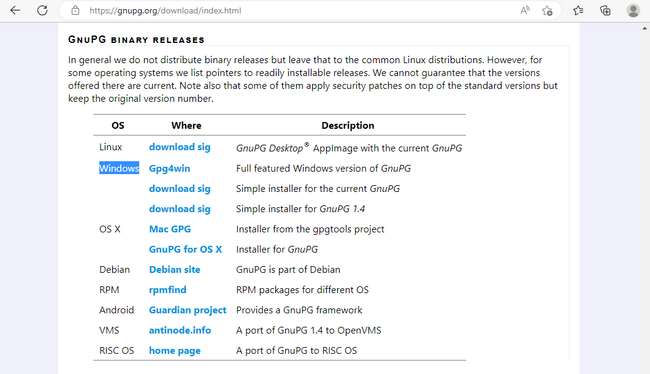Open RISC OS home page link
Image resolution: width=650 pixels, height=374 pixels.
[175, 351]
